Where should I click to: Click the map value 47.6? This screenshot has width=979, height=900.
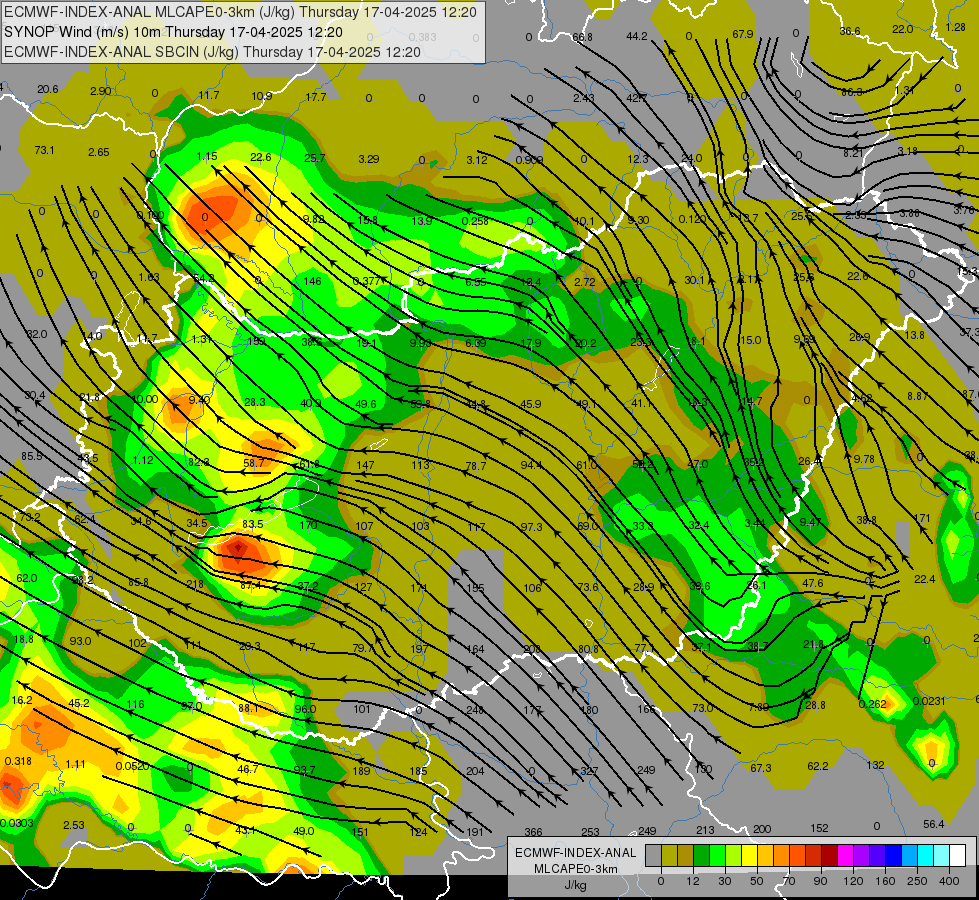pyautogui.click(x=813, y=583)
